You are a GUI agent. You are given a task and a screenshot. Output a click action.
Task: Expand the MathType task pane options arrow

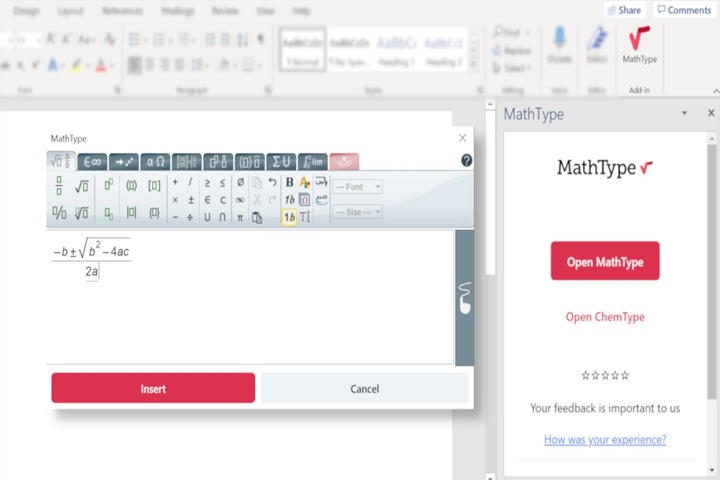684,113
